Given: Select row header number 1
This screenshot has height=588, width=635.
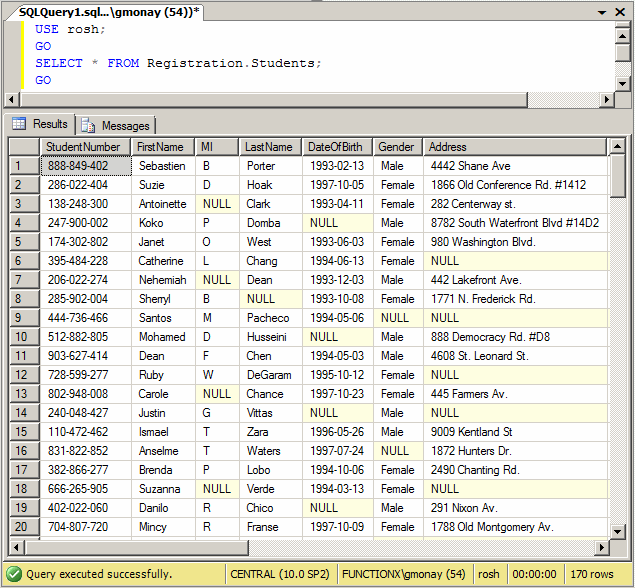Looking at the screenshot, I should click(24, 166).
